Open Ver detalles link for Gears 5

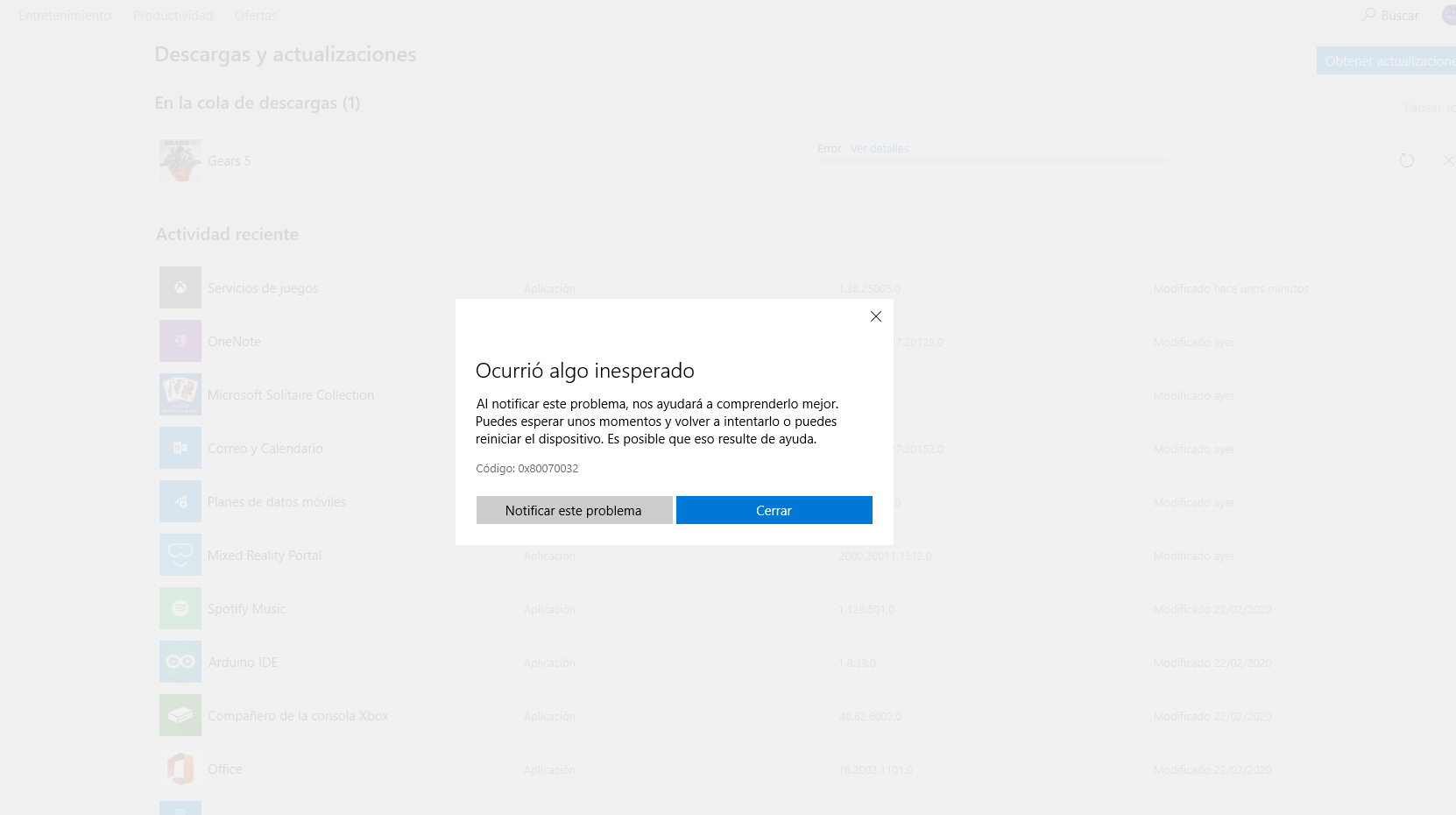879,149
